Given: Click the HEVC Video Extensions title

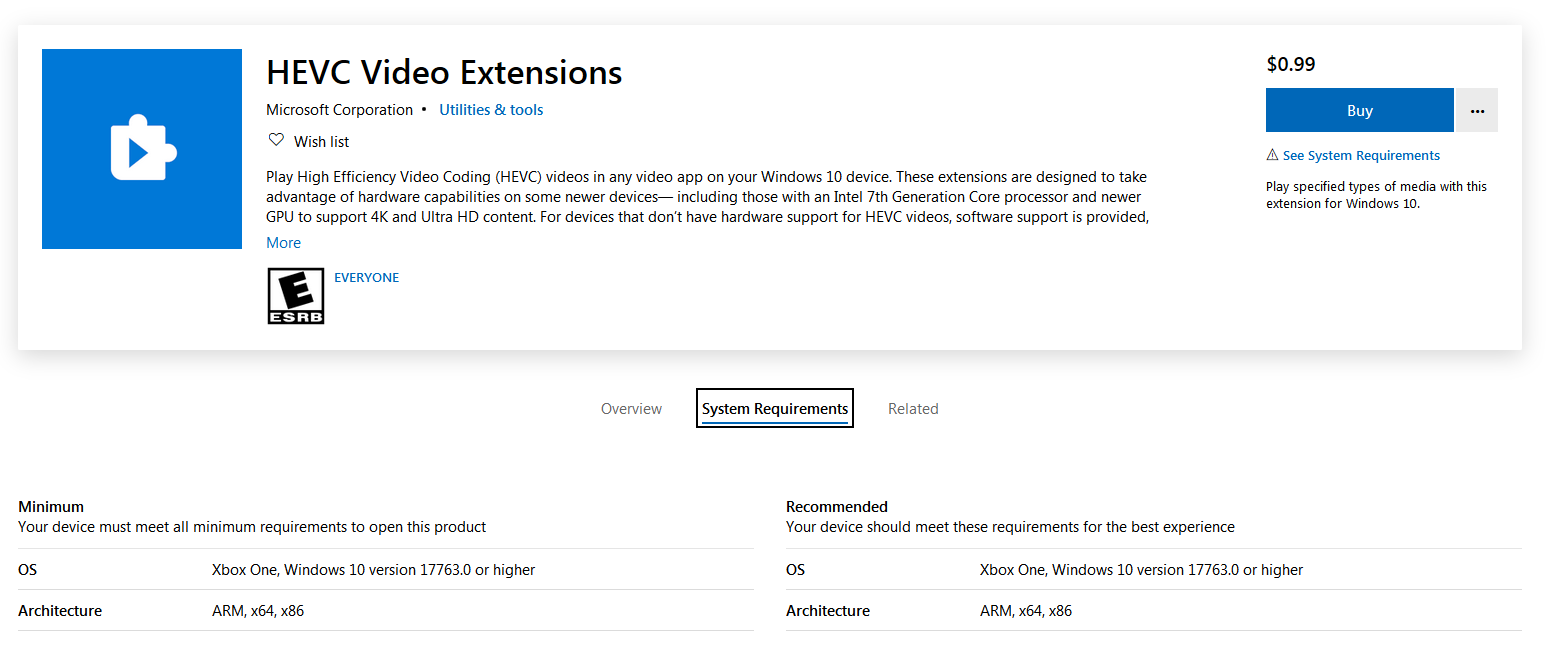Looking at the screenshot, I should [444, 72].
